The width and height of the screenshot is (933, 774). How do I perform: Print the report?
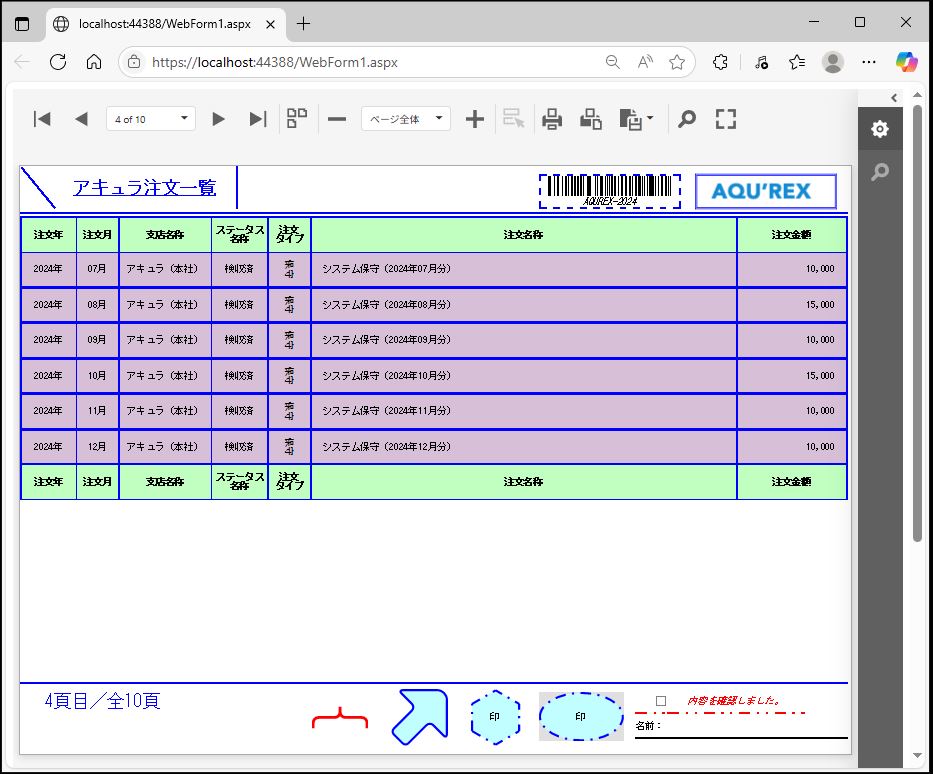(552, 119)
